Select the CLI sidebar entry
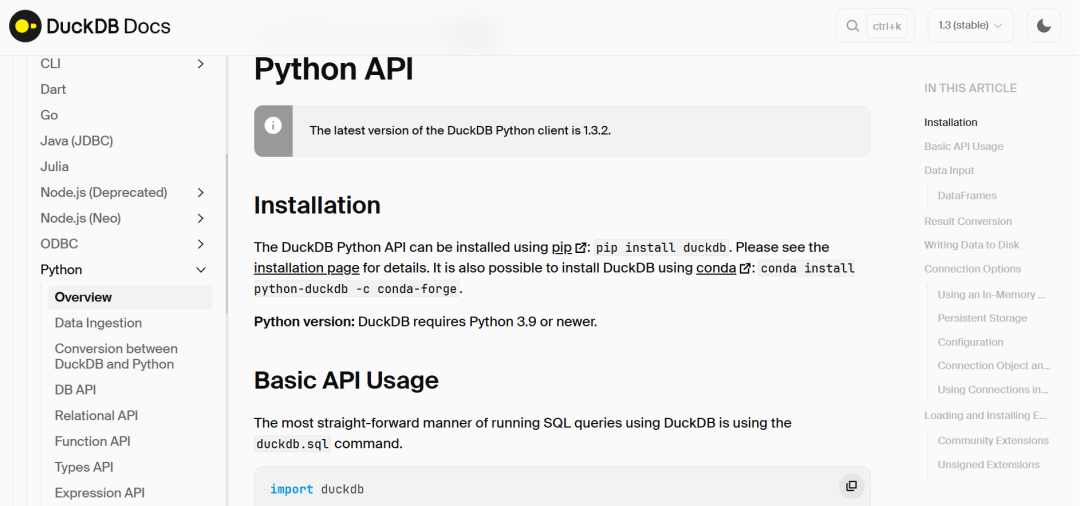The image size is (1080, 506). click(50, 63)
